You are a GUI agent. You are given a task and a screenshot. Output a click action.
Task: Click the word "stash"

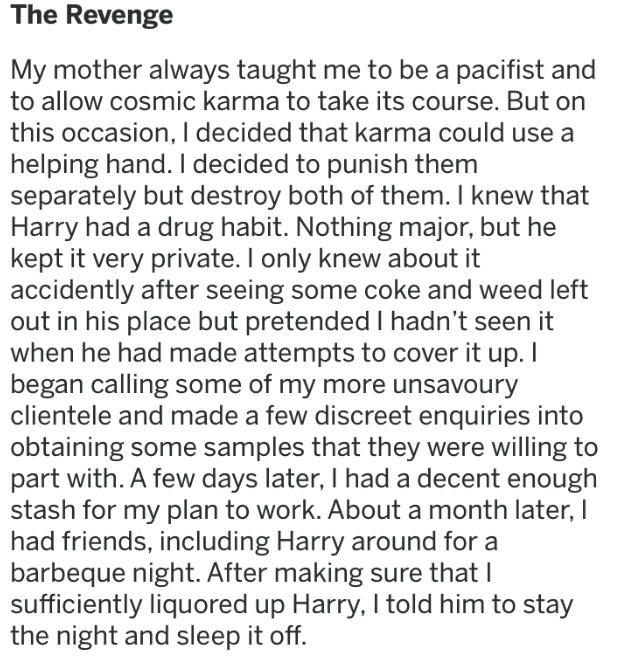pyautogui.click(x=44, y=507)
